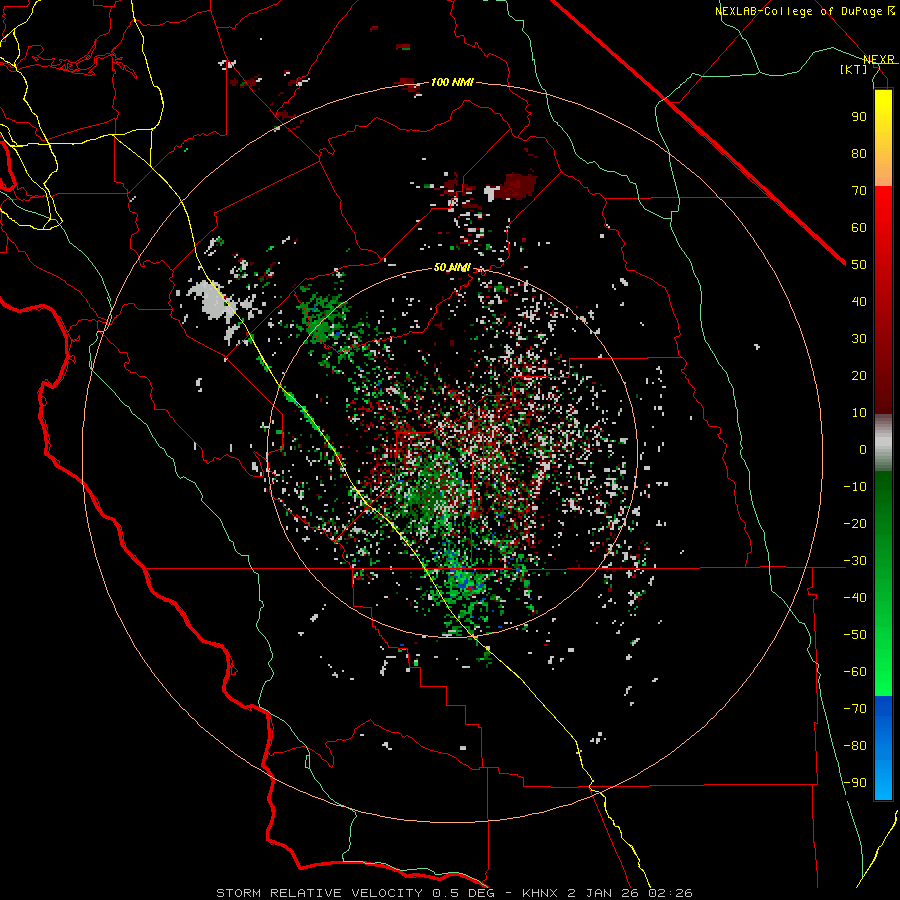Viewport: 900px width, 900px height.
Task: Click the 90 value on the velocity scale
Action: click(x=859, y=117)
